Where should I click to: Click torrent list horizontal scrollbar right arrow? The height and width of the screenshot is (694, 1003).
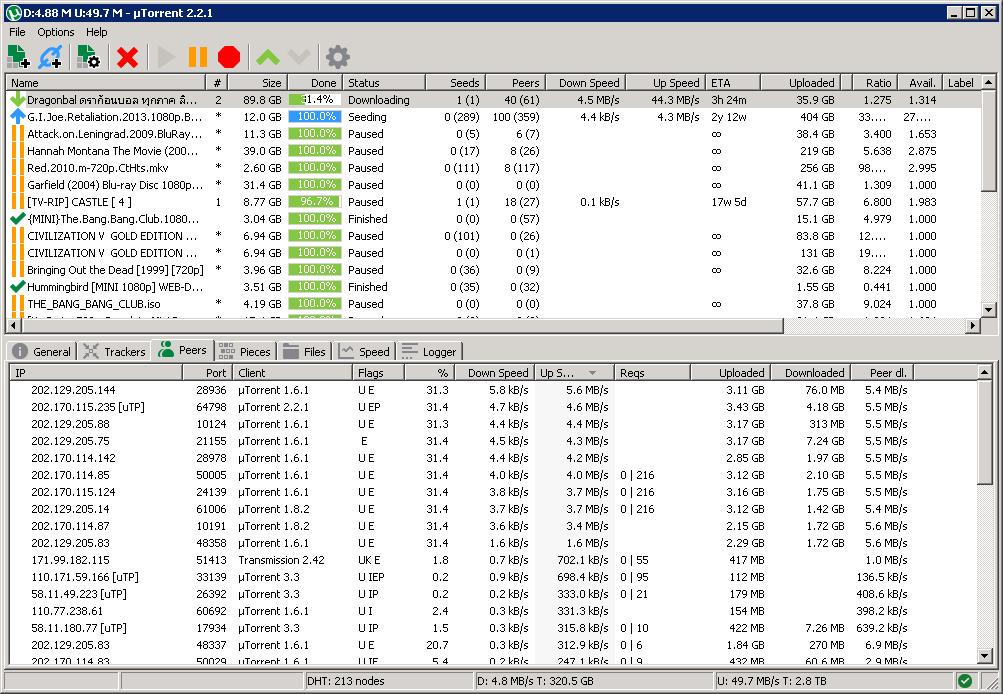[972, 326]
